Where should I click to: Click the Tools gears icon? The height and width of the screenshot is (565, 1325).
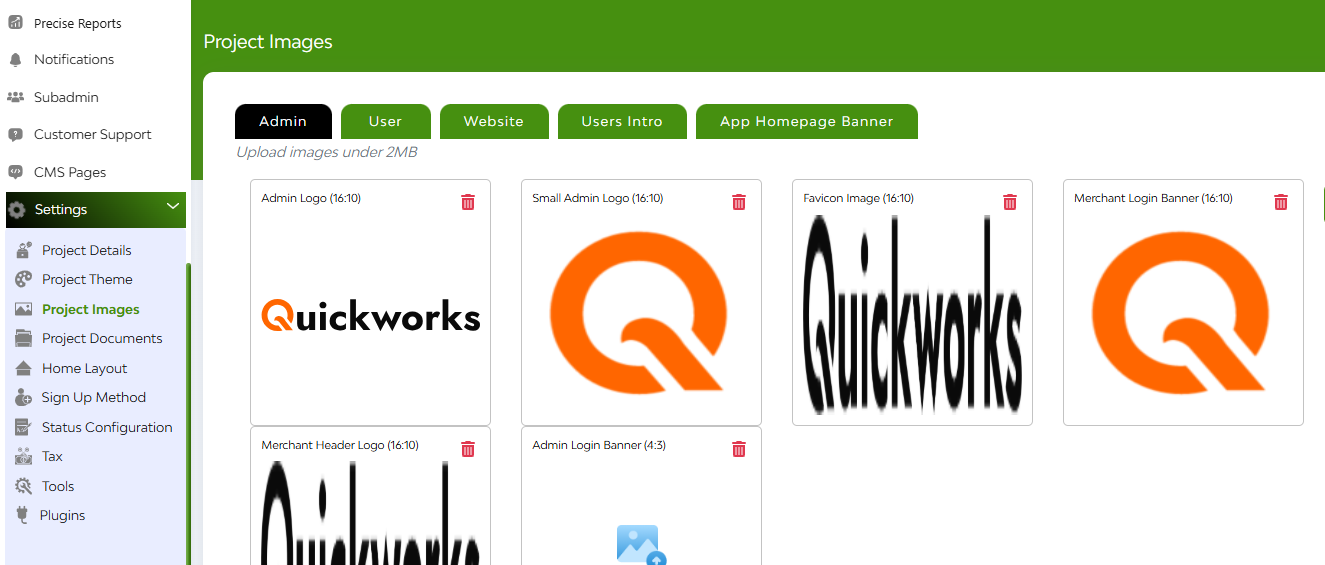[24, 486]
